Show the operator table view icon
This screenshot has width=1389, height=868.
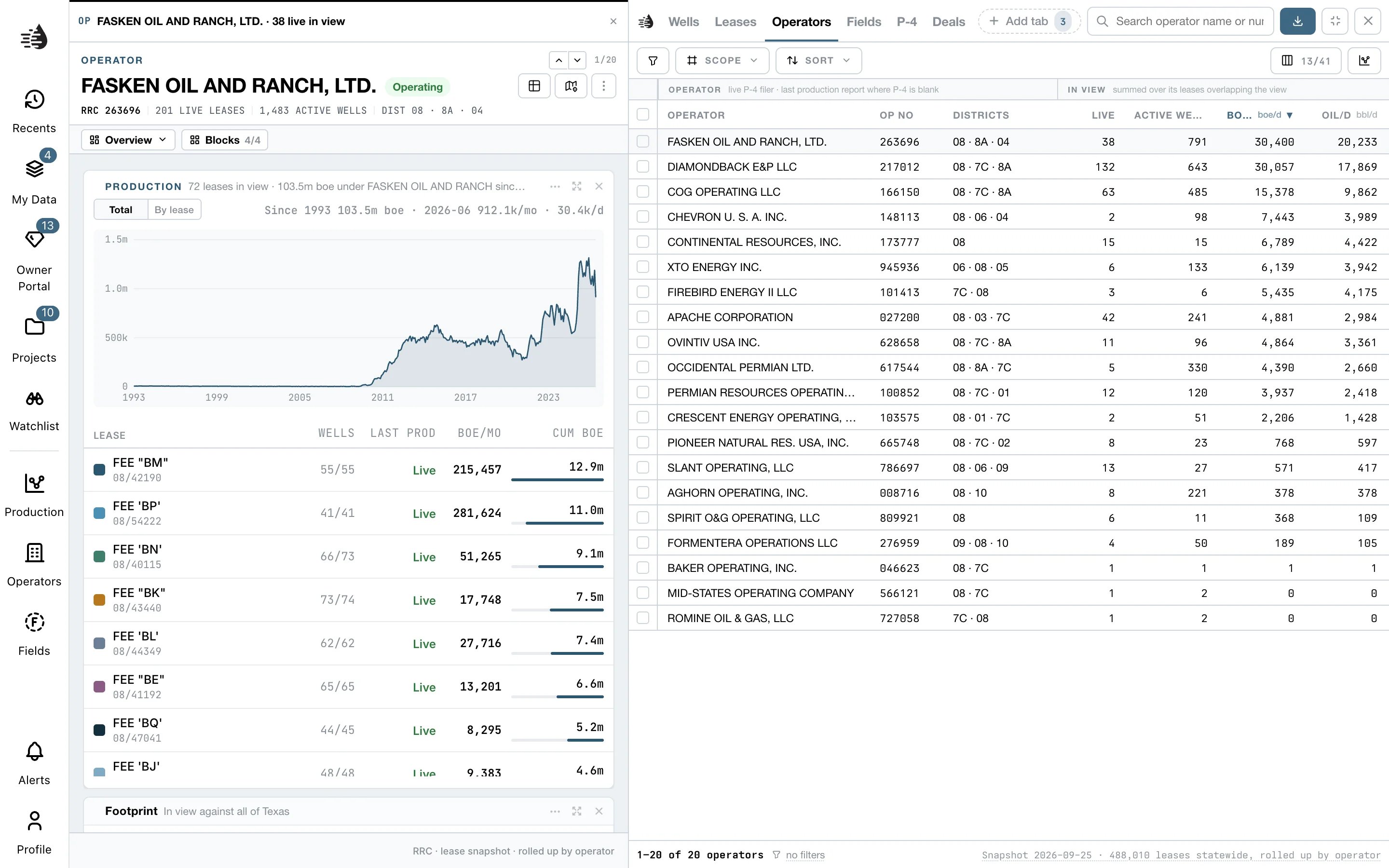click(534, 86)
